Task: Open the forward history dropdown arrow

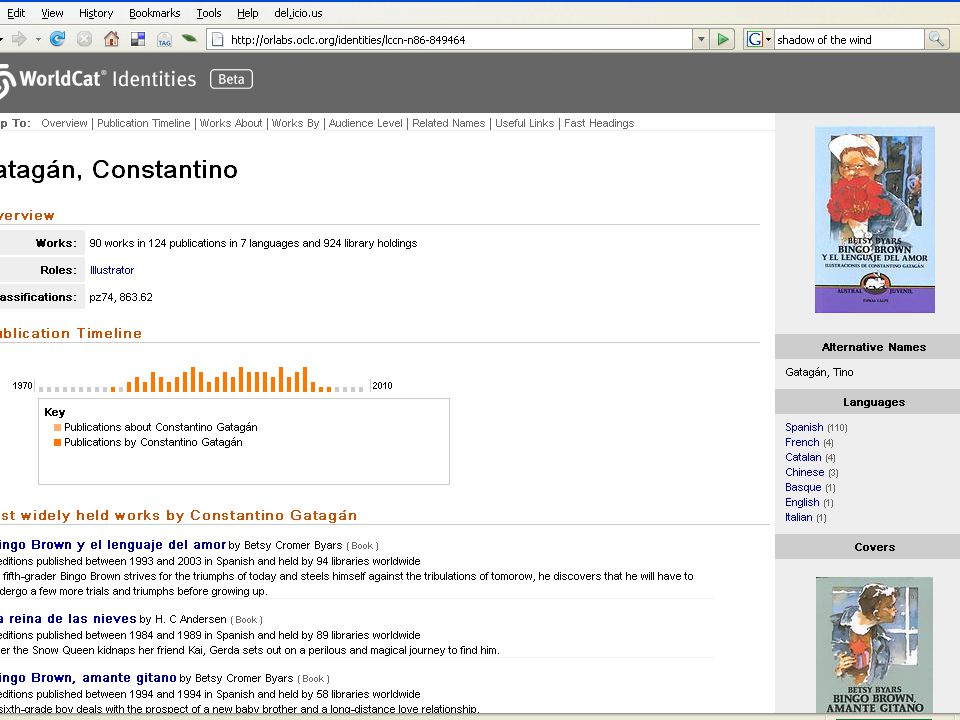Action: pos(38,40)
